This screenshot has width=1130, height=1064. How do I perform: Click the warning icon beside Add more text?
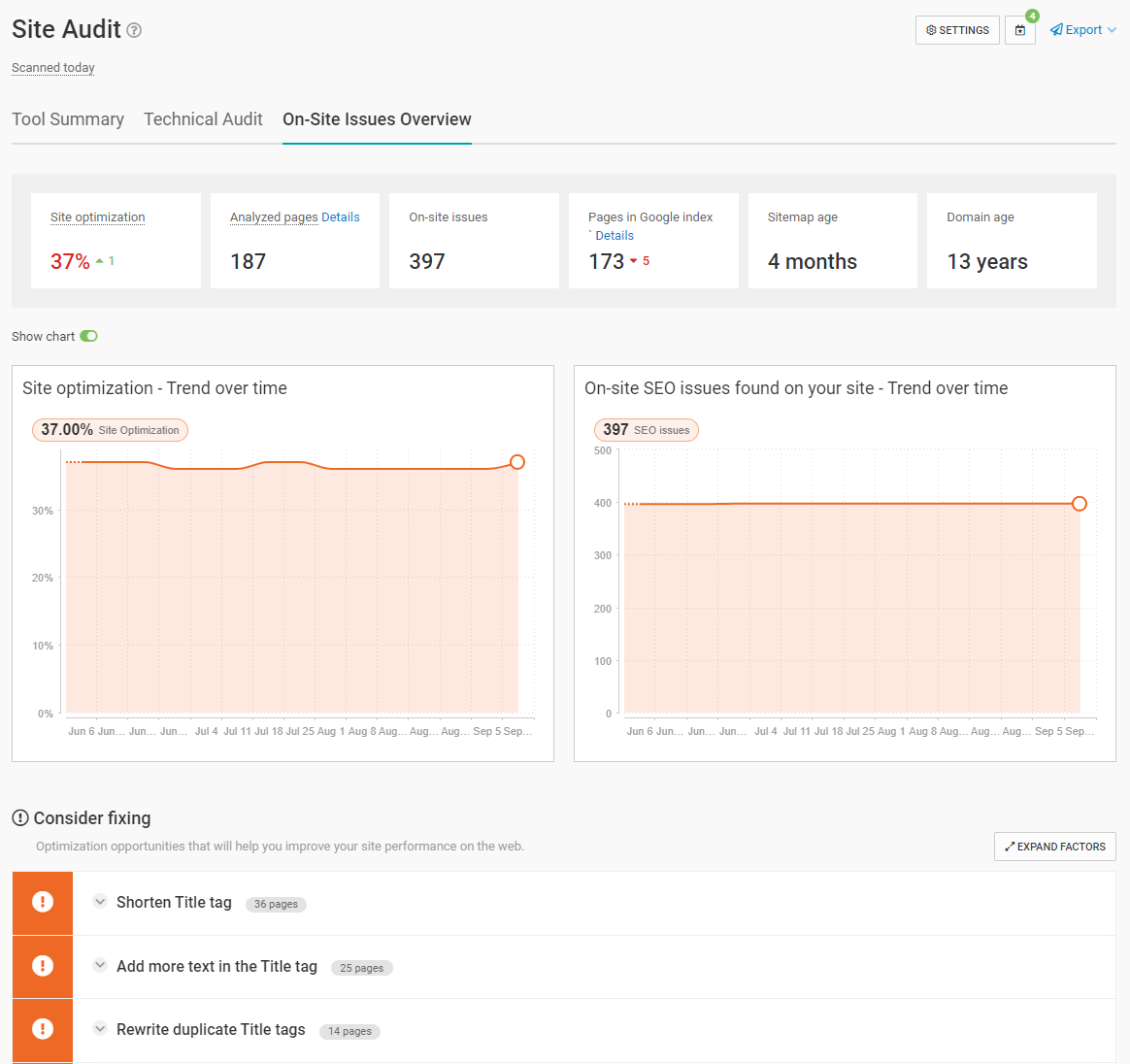click(42, 966)
